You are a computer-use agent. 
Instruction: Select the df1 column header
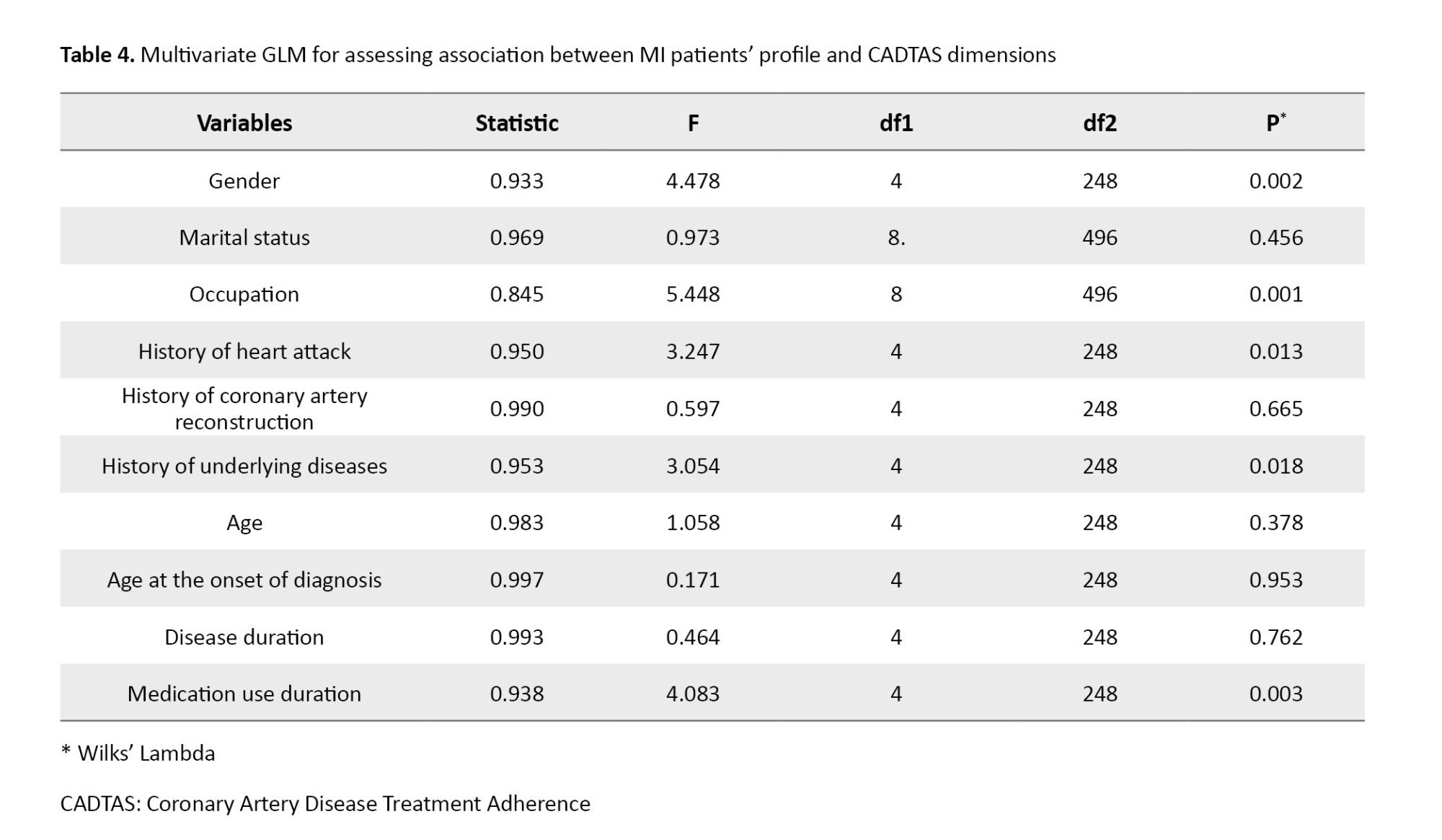896,123
